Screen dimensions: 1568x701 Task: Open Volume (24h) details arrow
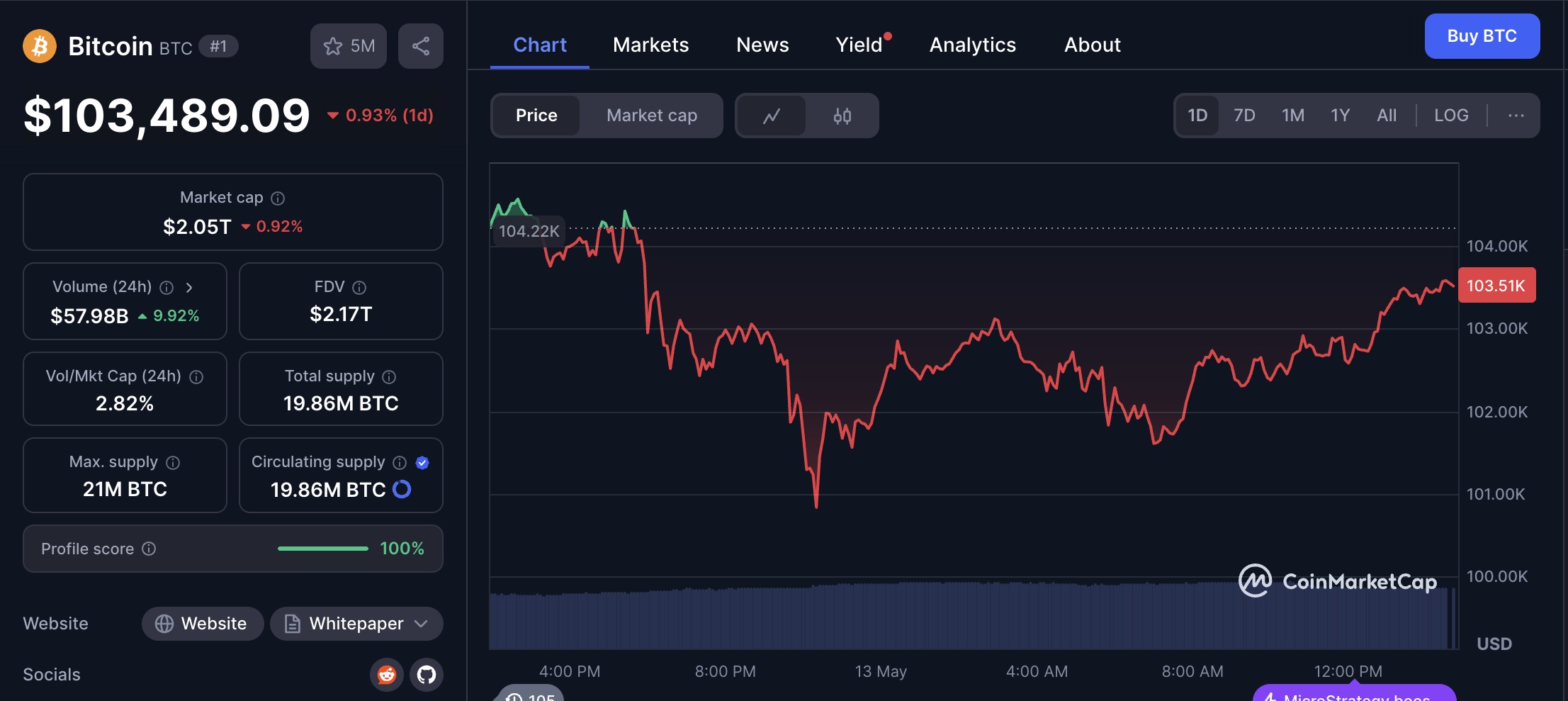pyautogui.click(x=189, y=287)
